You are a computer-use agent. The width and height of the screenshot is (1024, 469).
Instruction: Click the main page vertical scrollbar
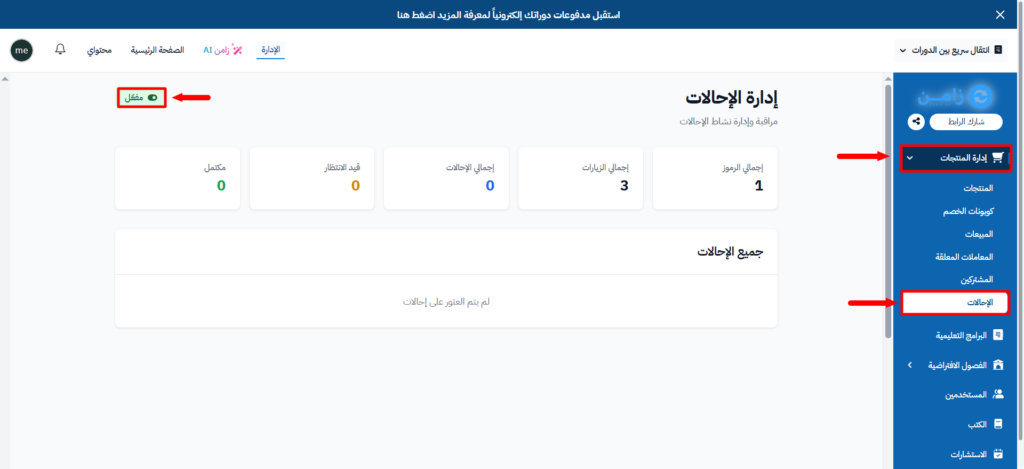click(x=888, y=210)
